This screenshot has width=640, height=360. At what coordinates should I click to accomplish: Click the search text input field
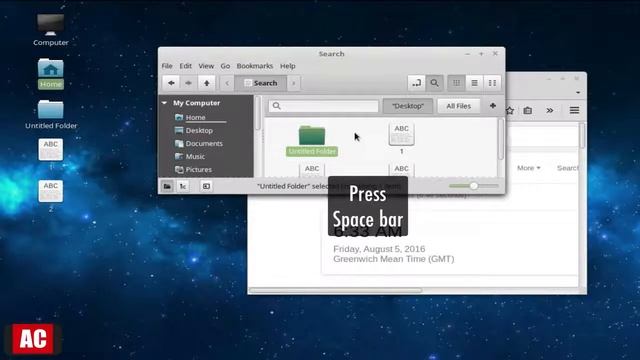click(324, 106)
